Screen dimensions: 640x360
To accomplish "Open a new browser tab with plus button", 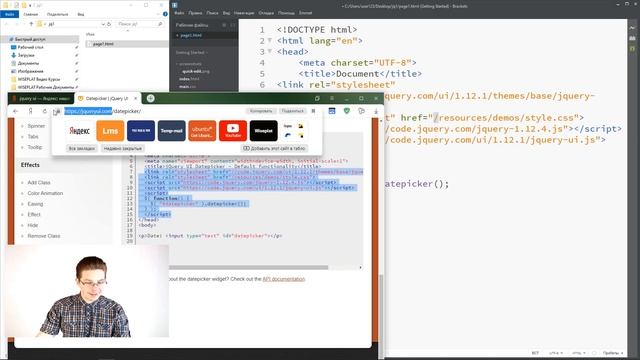I will [x=151, y=98].
